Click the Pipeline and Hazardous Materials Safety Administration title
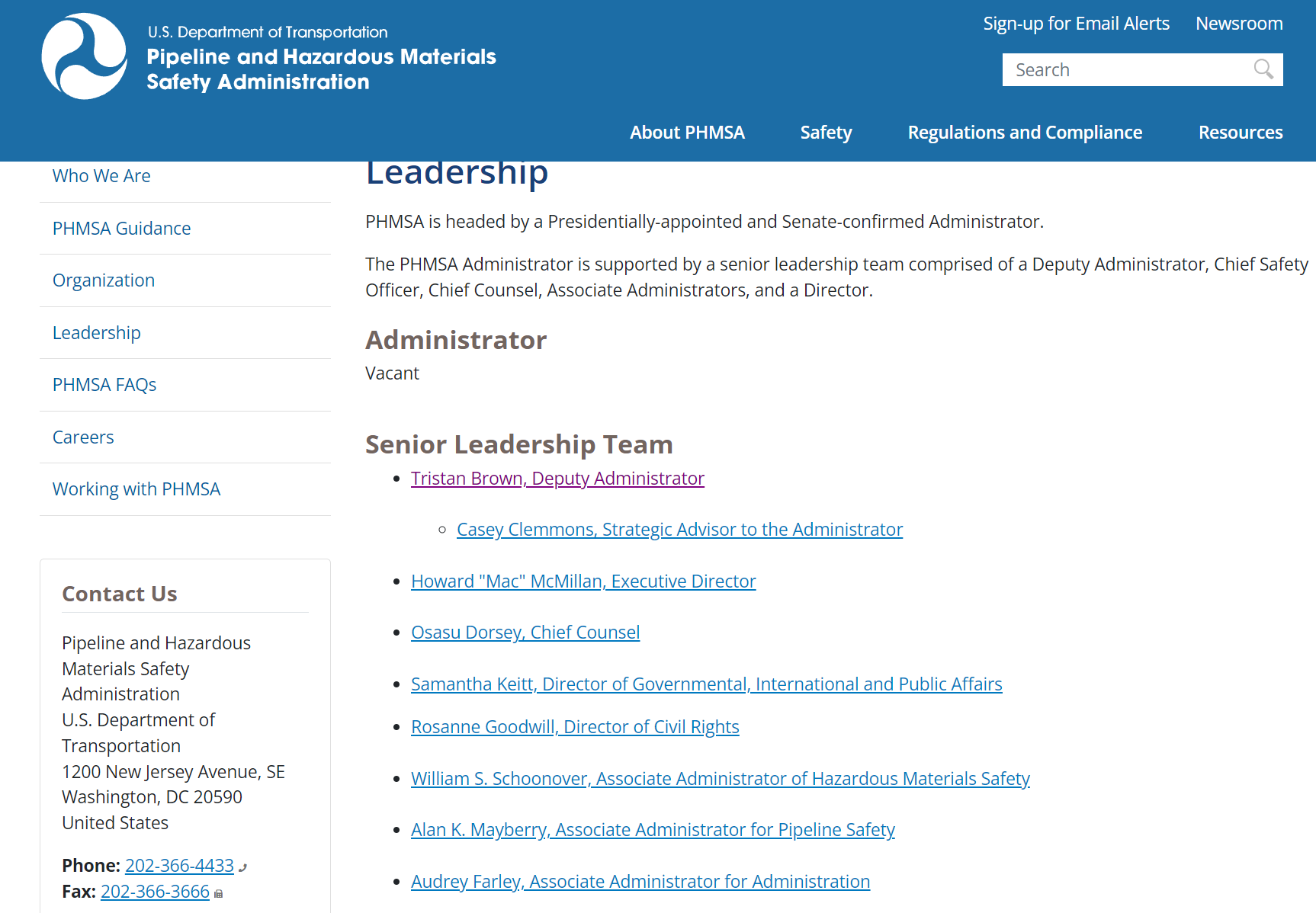Image resolution: width=1316 pixels, height=913 pixels. tap(321, 69)
